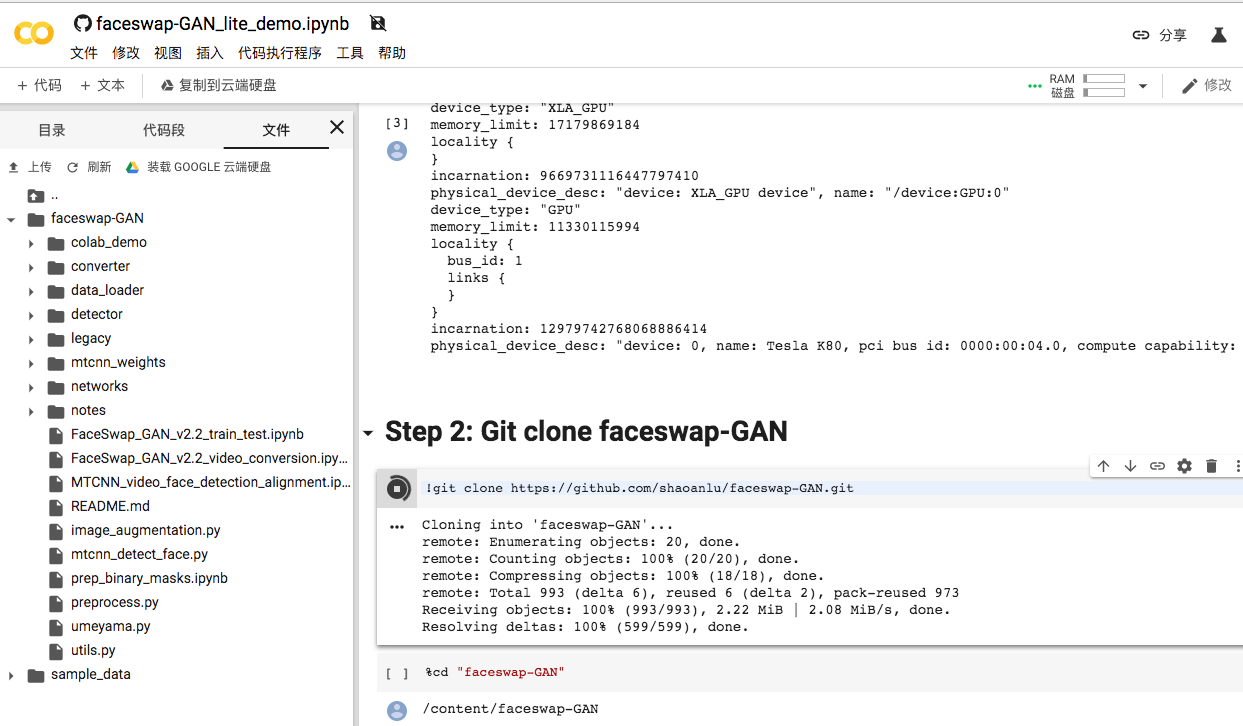Click 装载 GOOGLE 云端硬盘 mount Drive
Screen dimensions: 1243x726
[198, 167]
